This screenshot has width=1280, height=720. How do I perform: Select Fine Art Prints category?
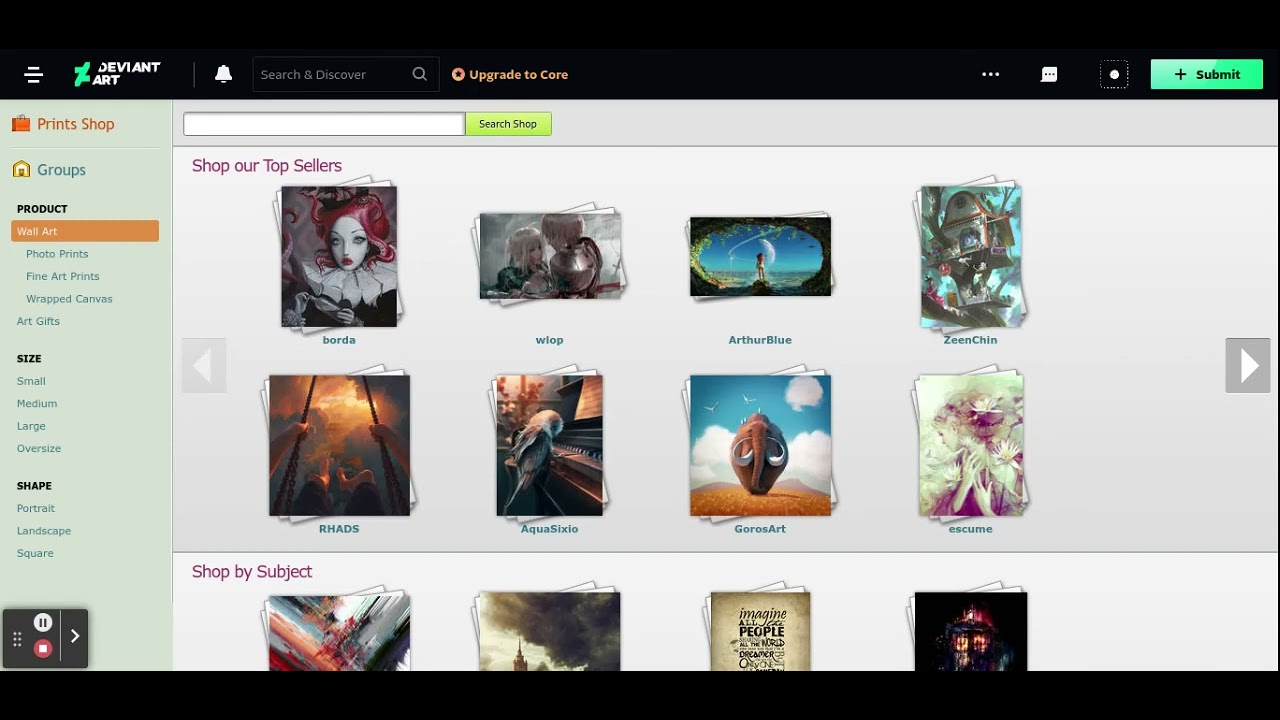point(63,276)
